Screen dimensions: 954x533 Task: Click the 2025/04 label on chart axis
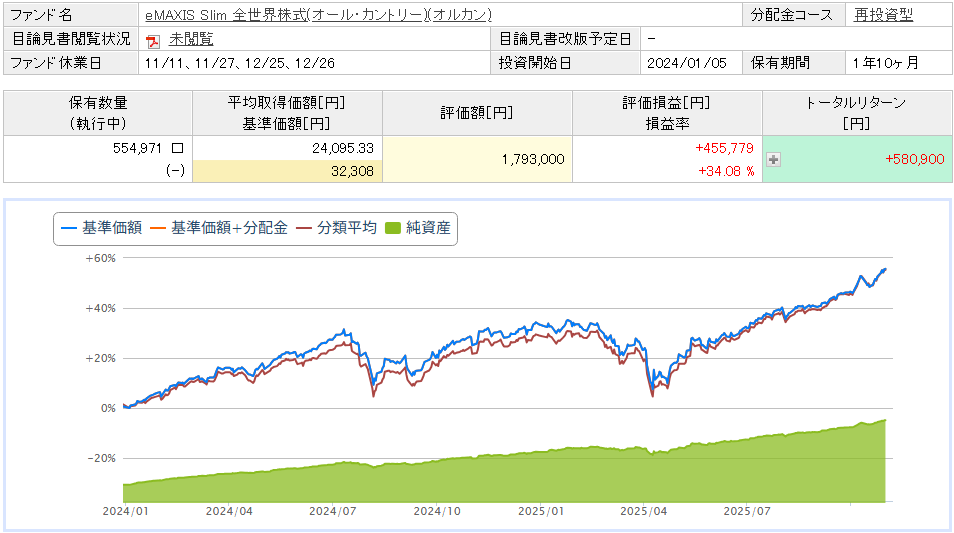644,510
